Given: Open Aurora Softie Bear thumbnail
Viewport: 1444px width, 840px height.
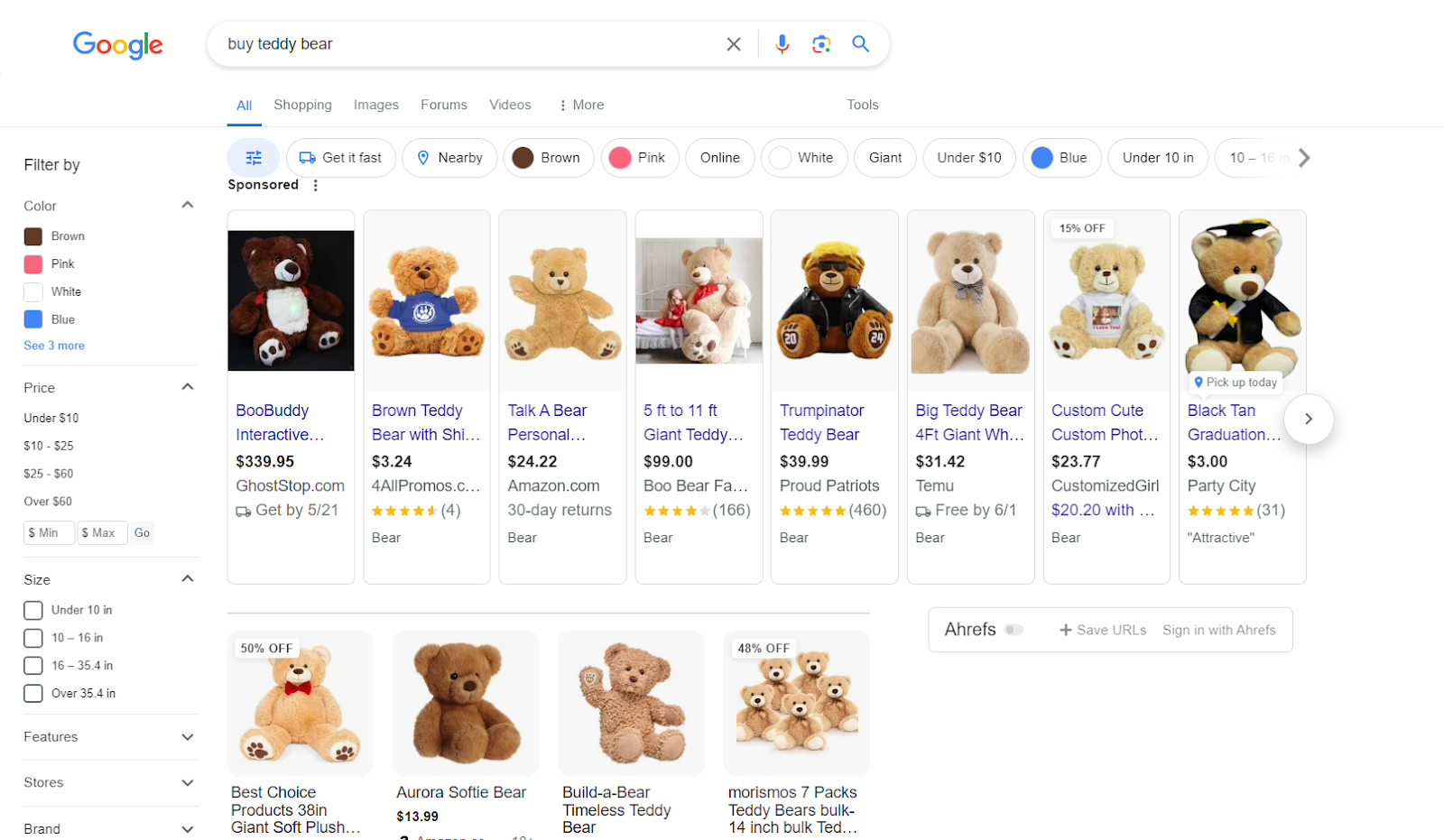Looking at the screenshot, I should click(x=466, y=703).
